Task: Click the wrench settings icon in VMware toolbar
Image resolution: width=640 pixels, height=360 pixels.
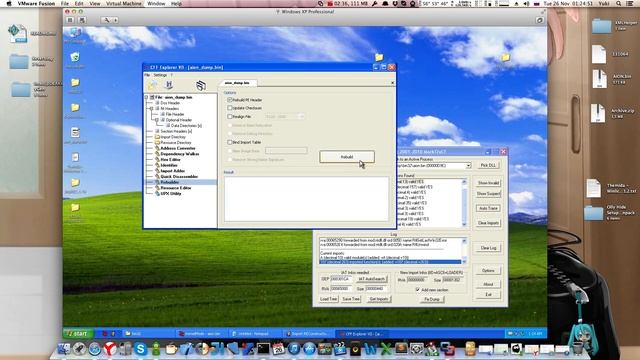Action: click(x=107, y=20)
